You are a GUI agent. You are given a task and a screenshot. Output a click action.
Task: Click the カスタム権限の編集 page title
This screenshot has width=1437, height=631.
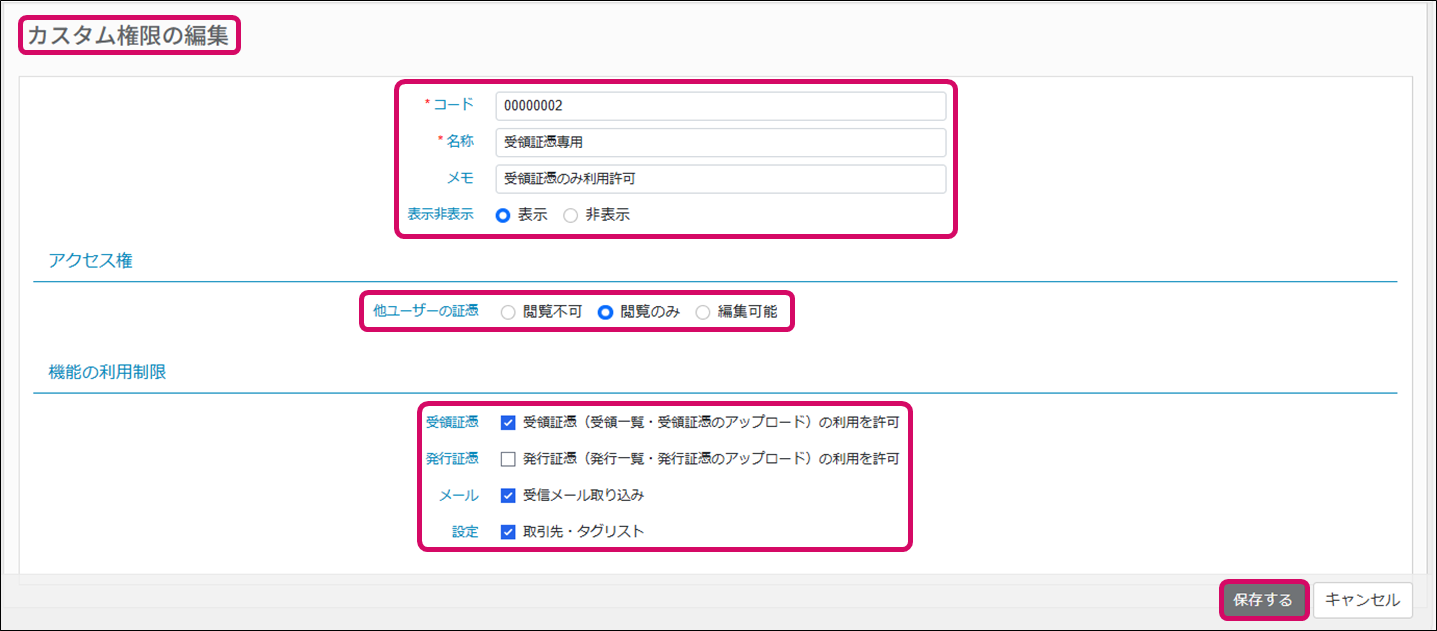[128, 36]
